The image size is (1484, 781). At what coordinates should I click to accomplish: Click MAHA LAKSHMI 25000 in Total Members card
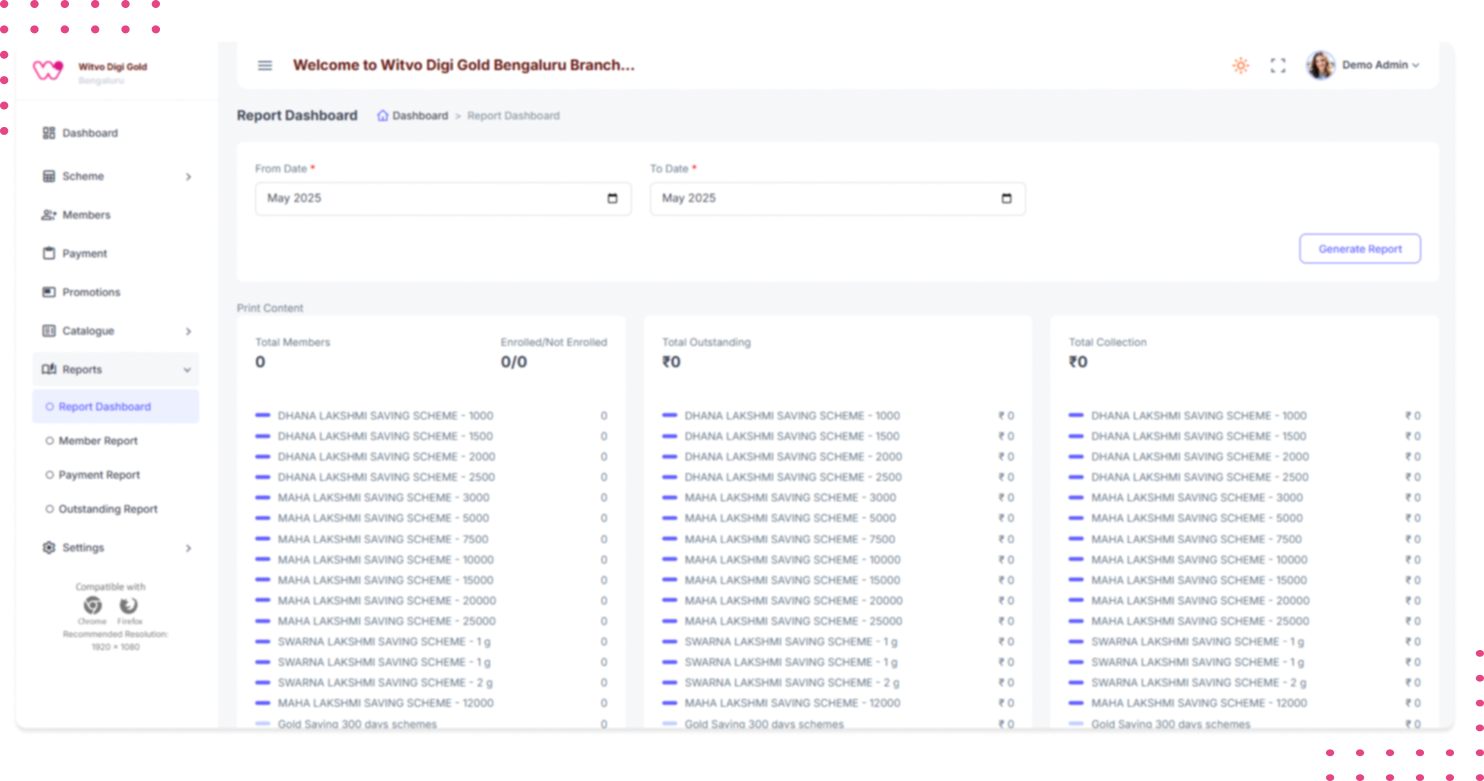pos(386,621)
